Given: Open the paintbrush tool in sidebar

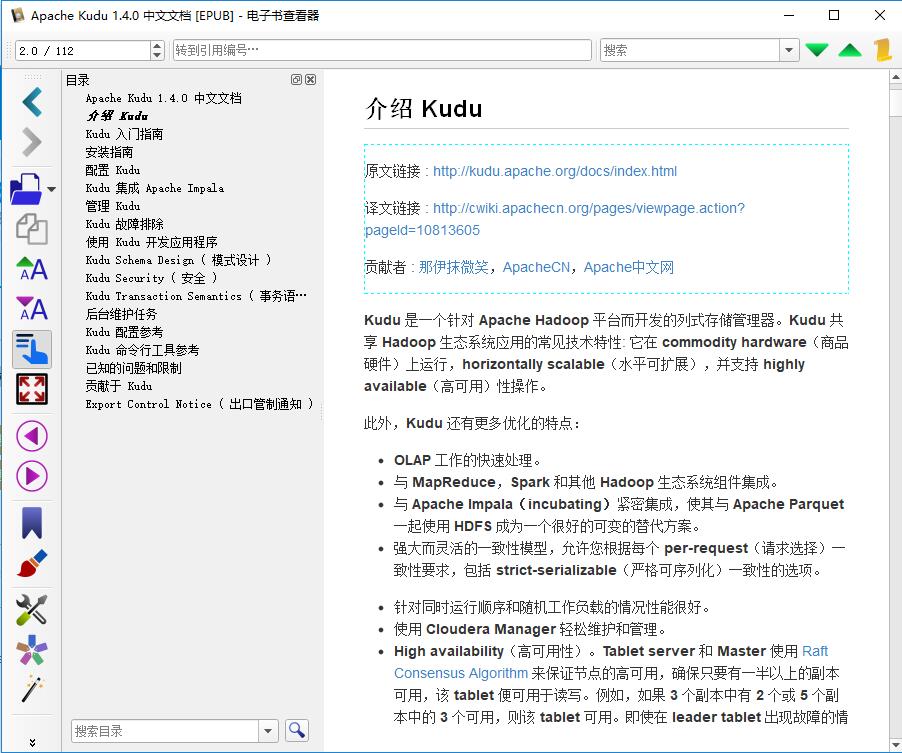Looking at the screenshot, I should pyautogui.click(x=32, y=564).
